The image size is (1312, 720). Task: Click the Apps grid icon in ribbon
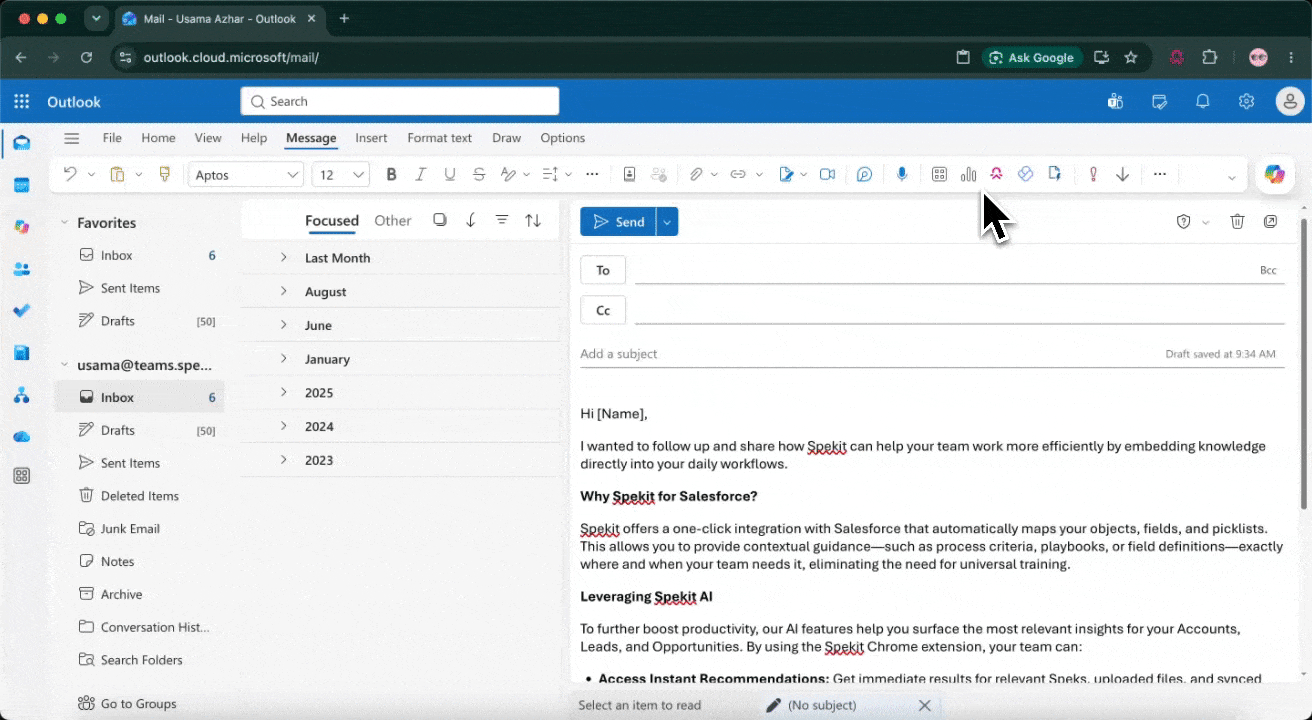point(939,174)
